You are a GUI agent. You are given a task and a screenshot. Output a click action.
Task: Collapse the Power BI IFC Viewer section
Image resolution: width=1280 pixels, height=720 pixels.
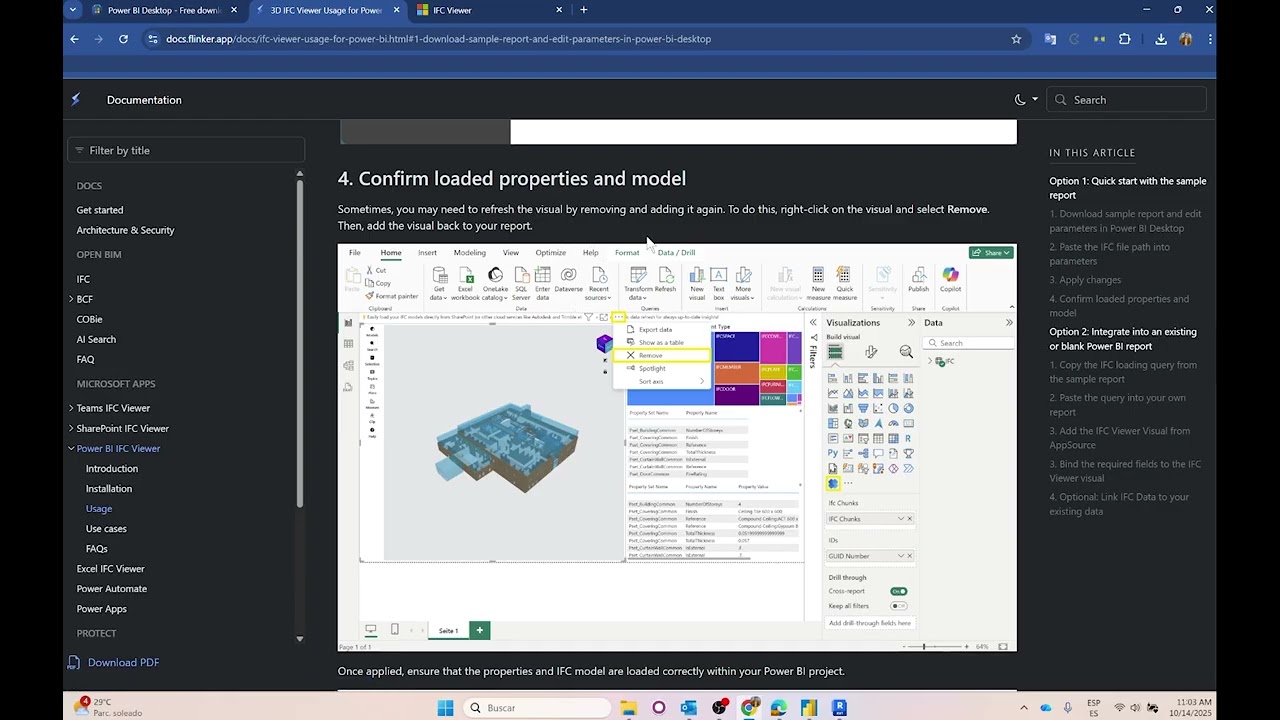71,448
